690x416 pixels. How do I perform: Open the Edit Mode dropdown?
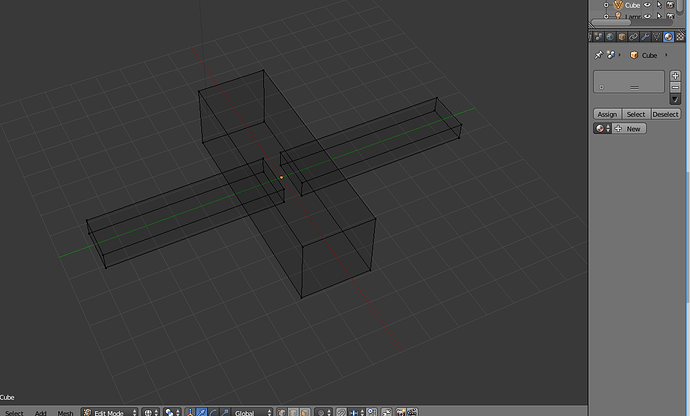(x=110, y=412)
